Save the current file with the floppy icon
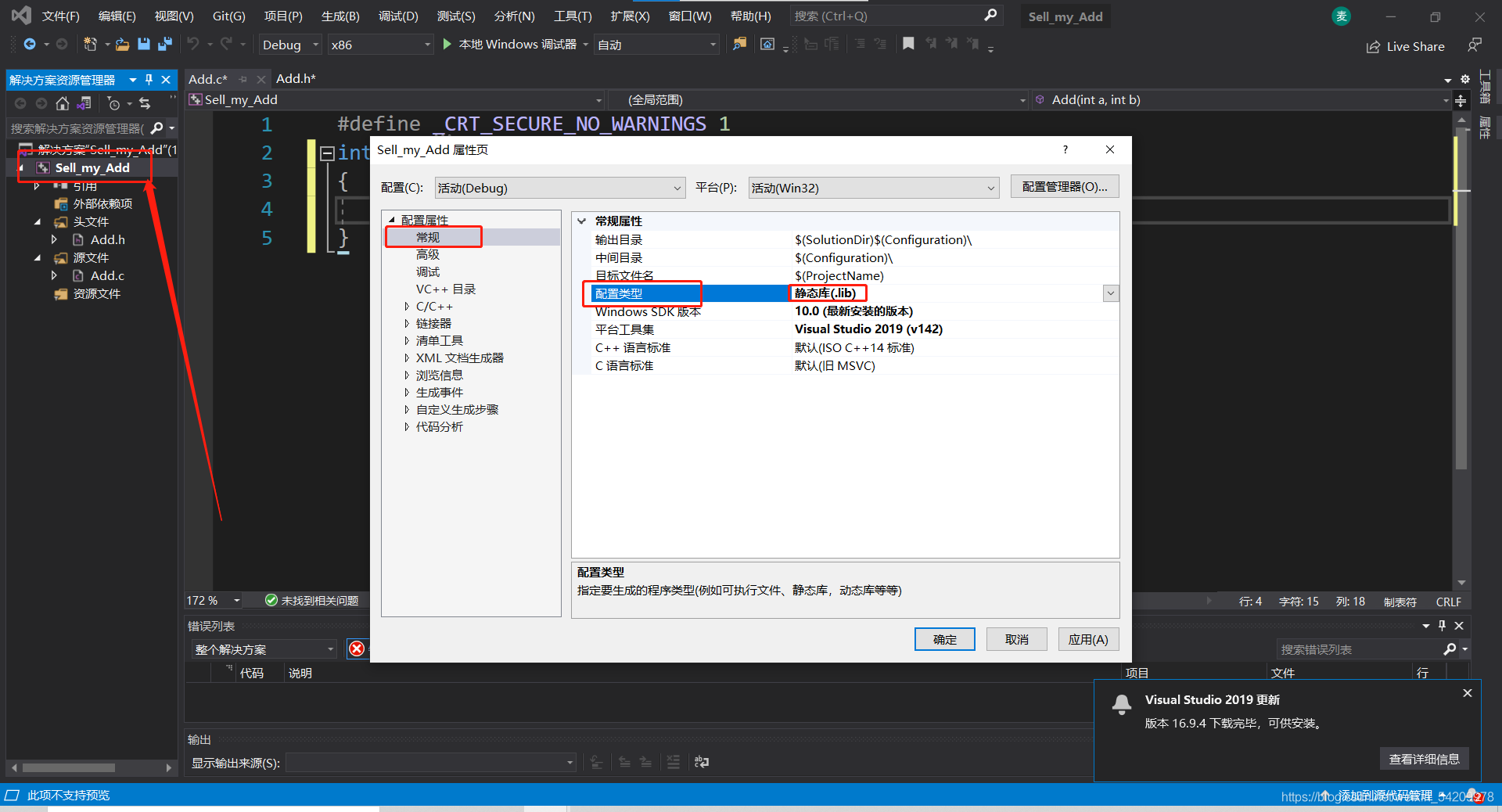 pyautogui.click(x=144, y=45)
